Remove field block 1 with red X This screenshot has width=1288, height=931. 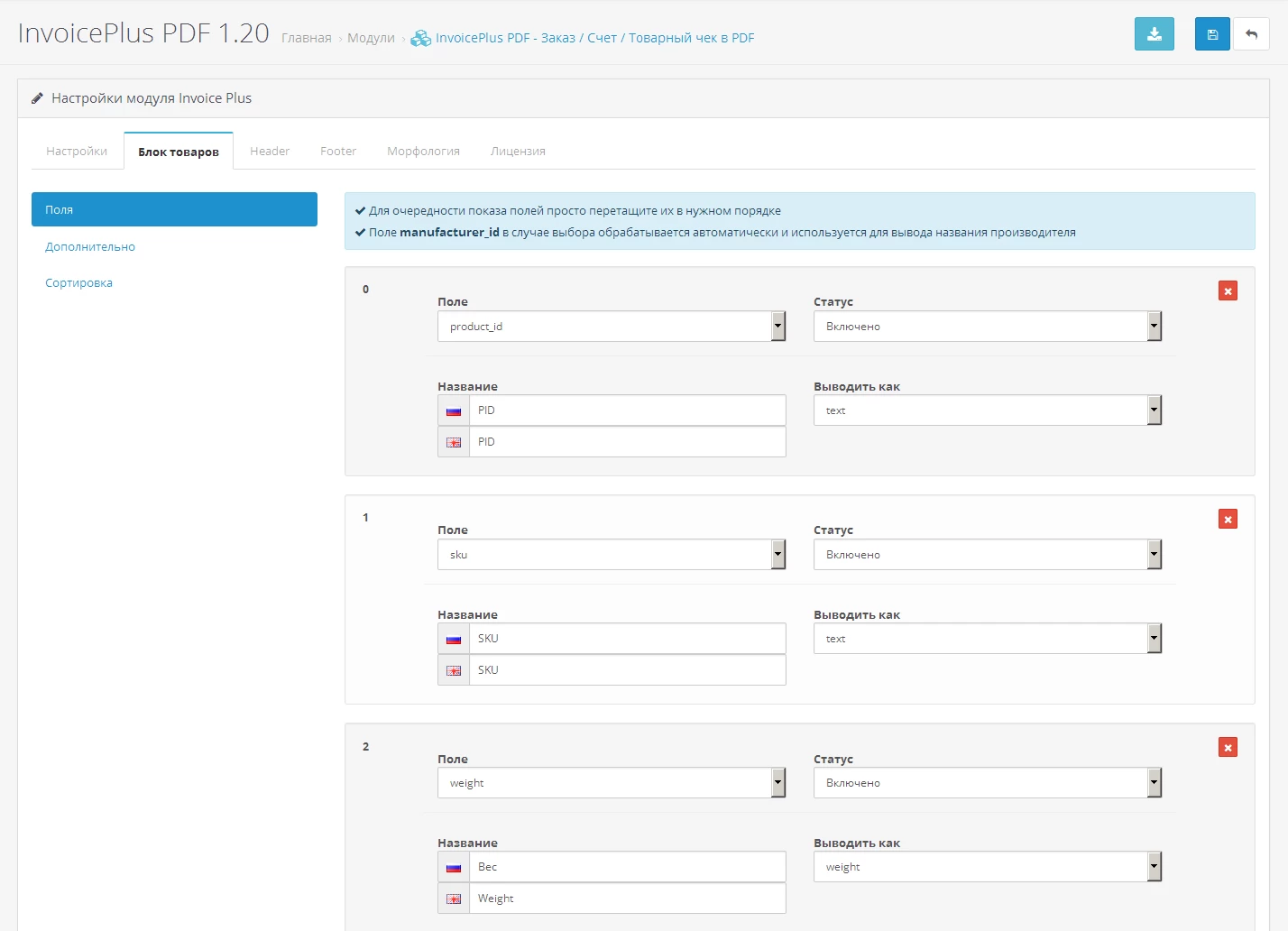click(1228, 519)
